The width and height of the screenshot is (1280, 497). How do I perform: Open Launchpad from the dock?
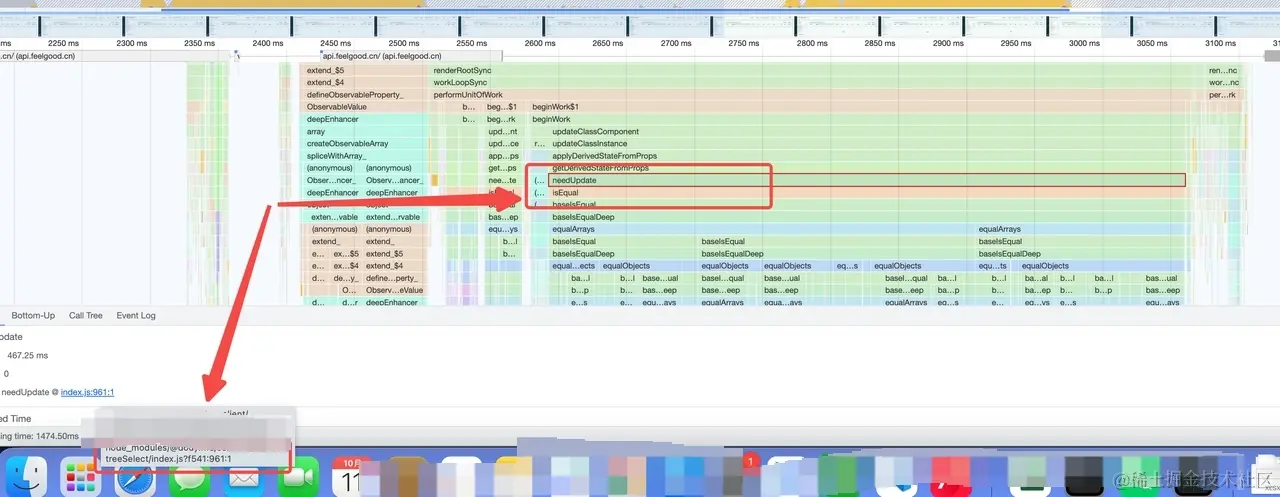(80, 479)
